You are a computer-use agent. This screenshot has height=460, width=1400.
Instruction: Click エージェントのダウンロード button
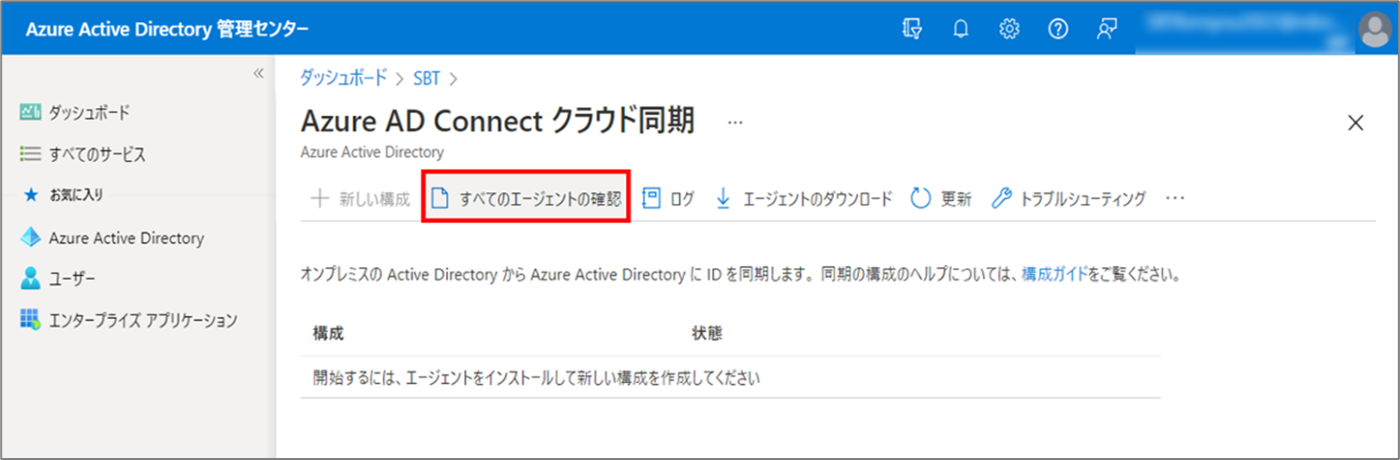804,198
